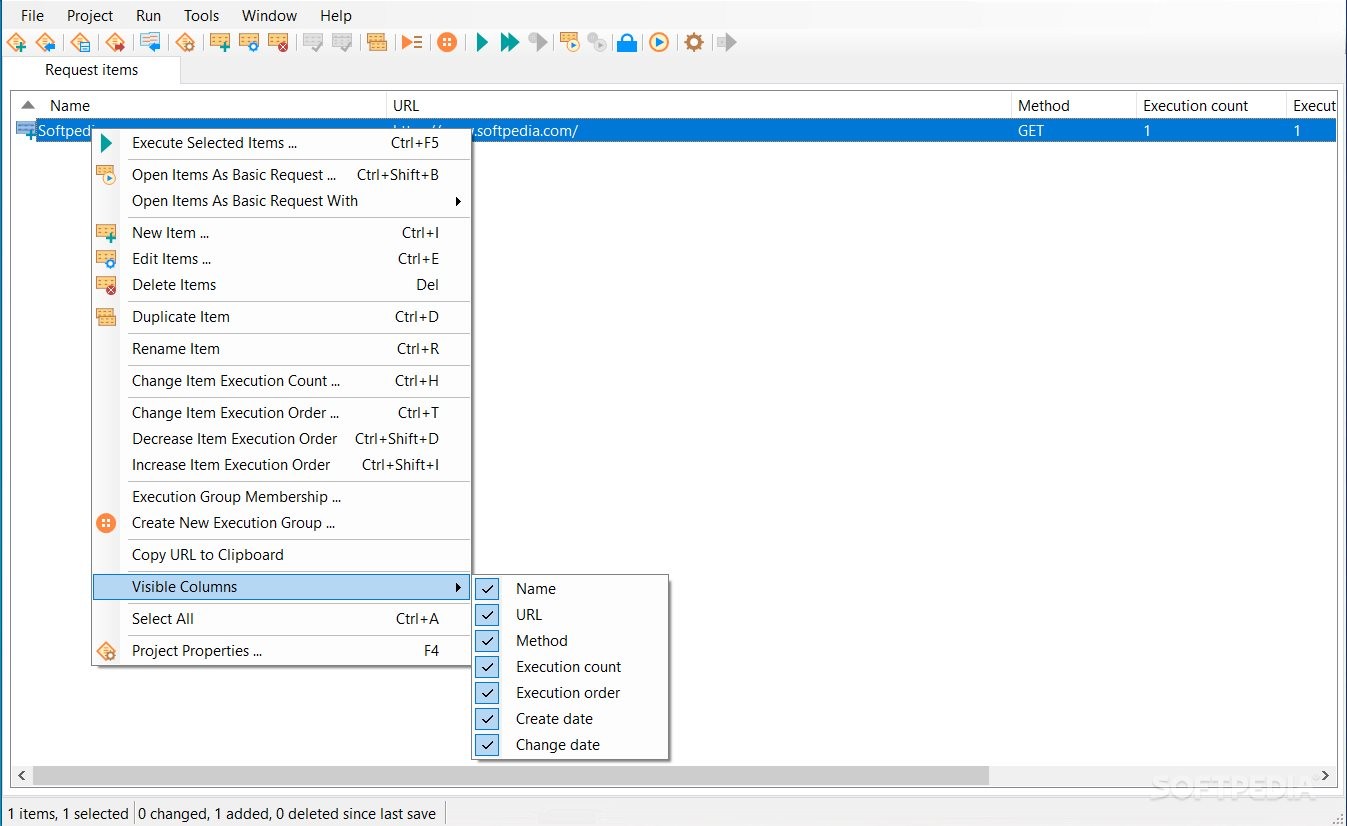Click the open project icon with blue arrow
This screenshot has height=826, width=1347.
(x=45, y=42)
